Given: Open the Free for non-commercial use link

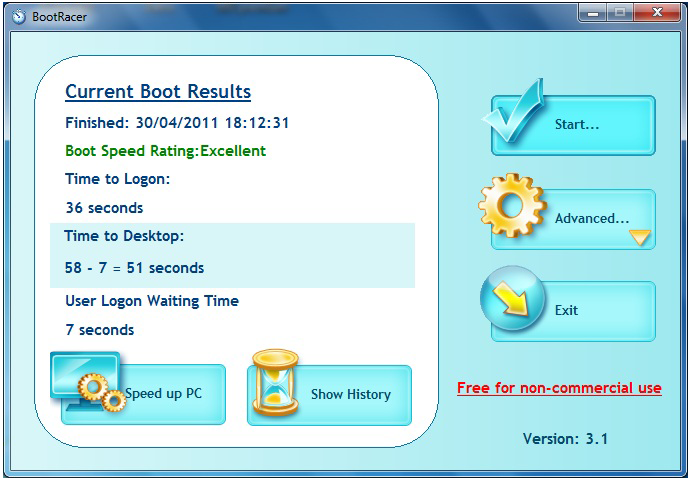Looking at the screenshot, I should [x=559, y=388].
